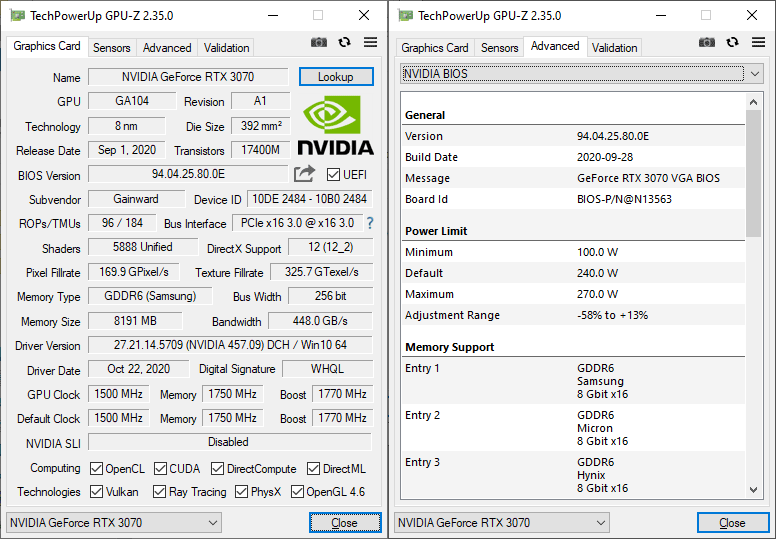This screenshot has height=539, width=776.
Task: Select Advanced tab in right window
Action: click(555, 46)
